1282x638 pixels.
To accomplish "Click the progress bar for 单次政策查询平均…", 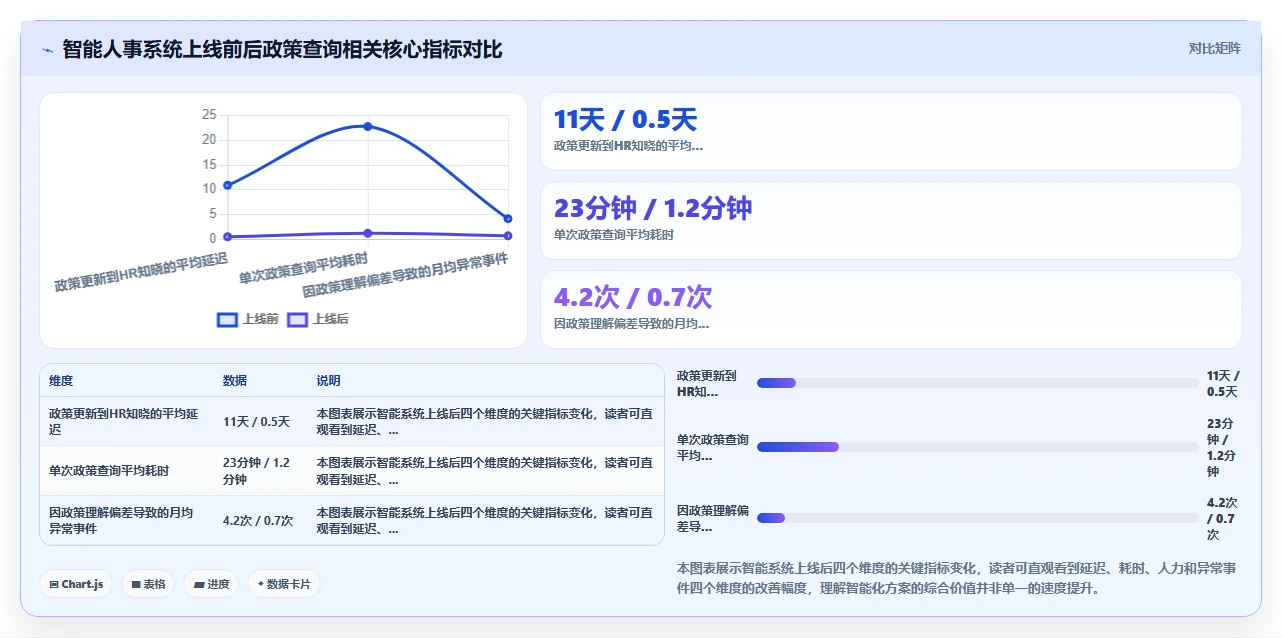I will click(977, 447).
